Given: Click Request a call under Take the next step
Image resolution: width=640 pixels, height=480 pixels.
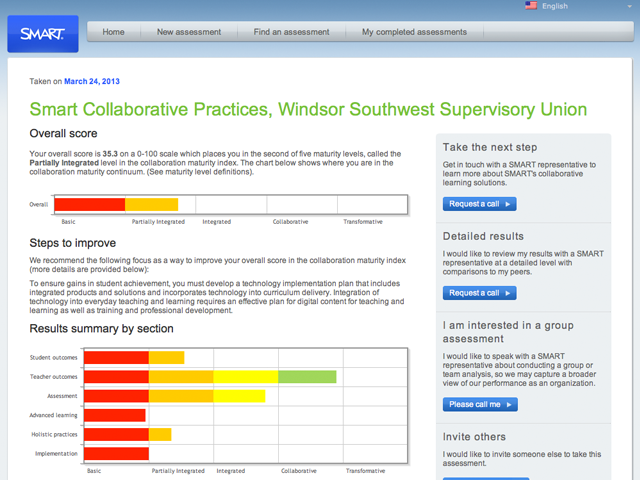Looking at the screenshot, I should (x=480, y=204).
